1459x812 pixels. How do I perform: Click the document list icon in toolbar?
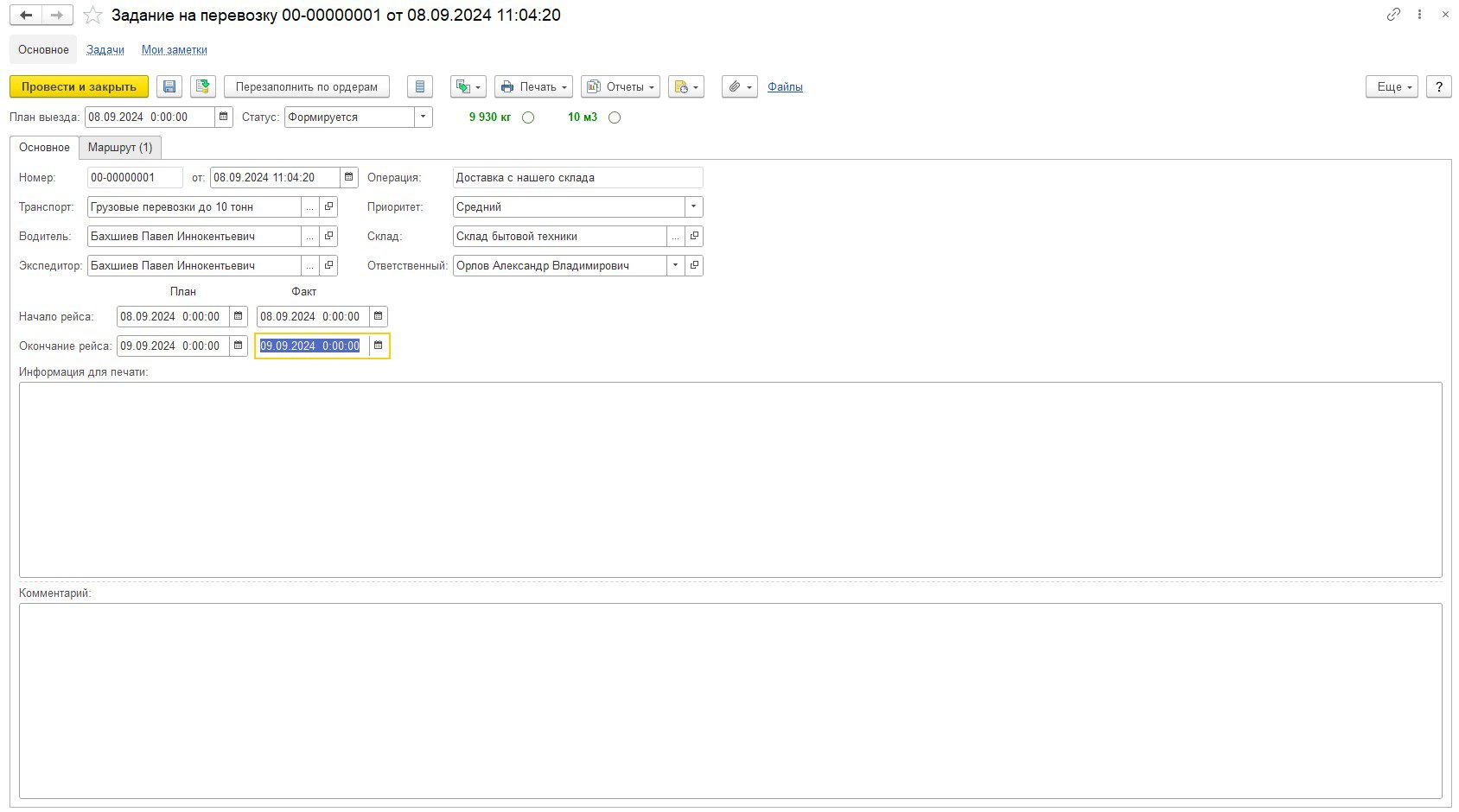419,86
